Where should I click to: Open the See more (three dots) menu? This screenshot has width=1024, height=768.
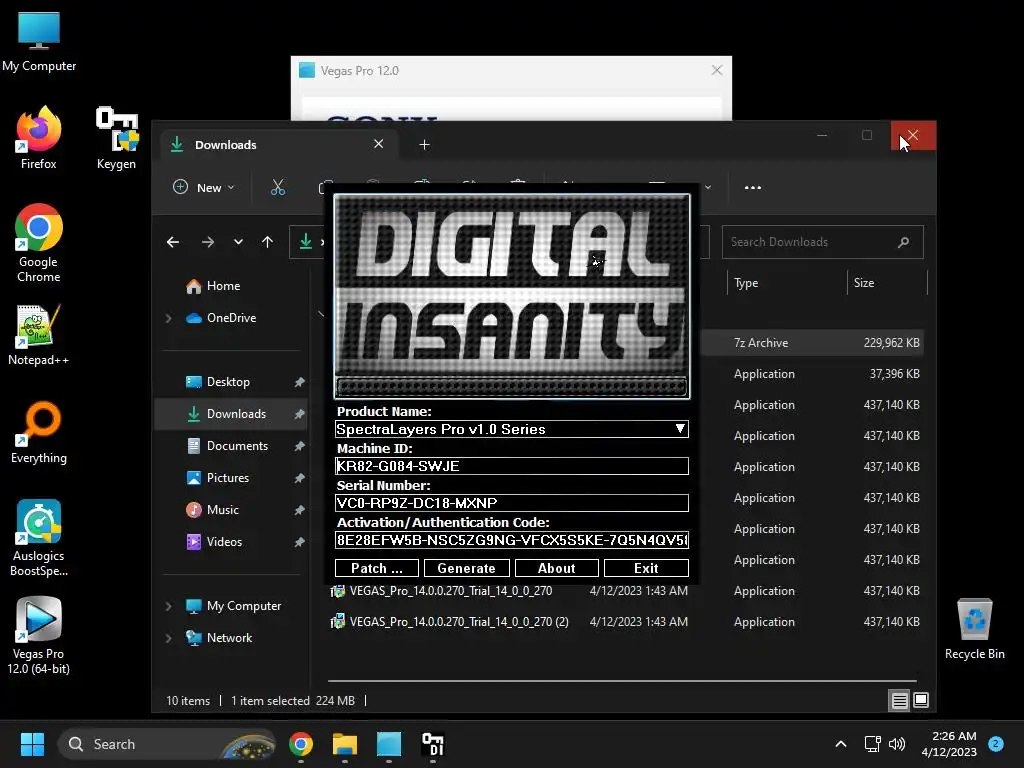(752, 188)
